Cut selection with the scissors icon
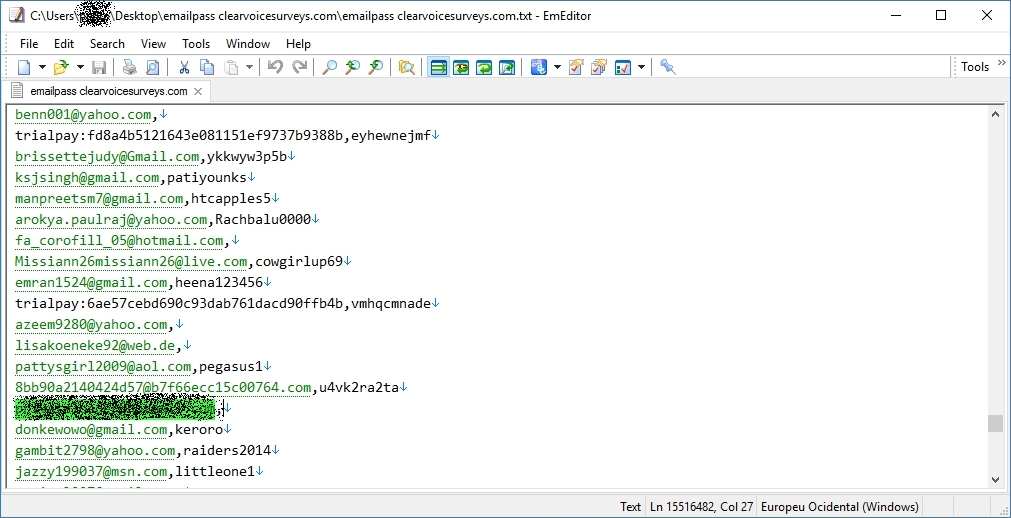 point(184,67)
